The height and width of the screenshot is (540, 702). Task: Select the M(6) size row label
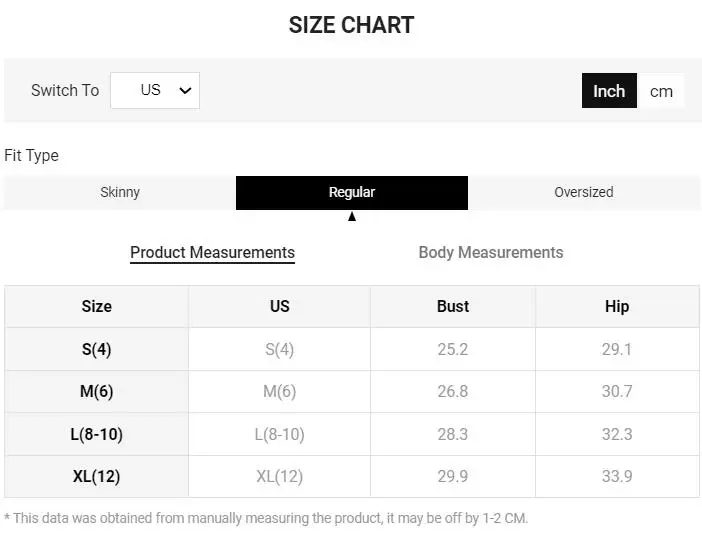point(97,391)
